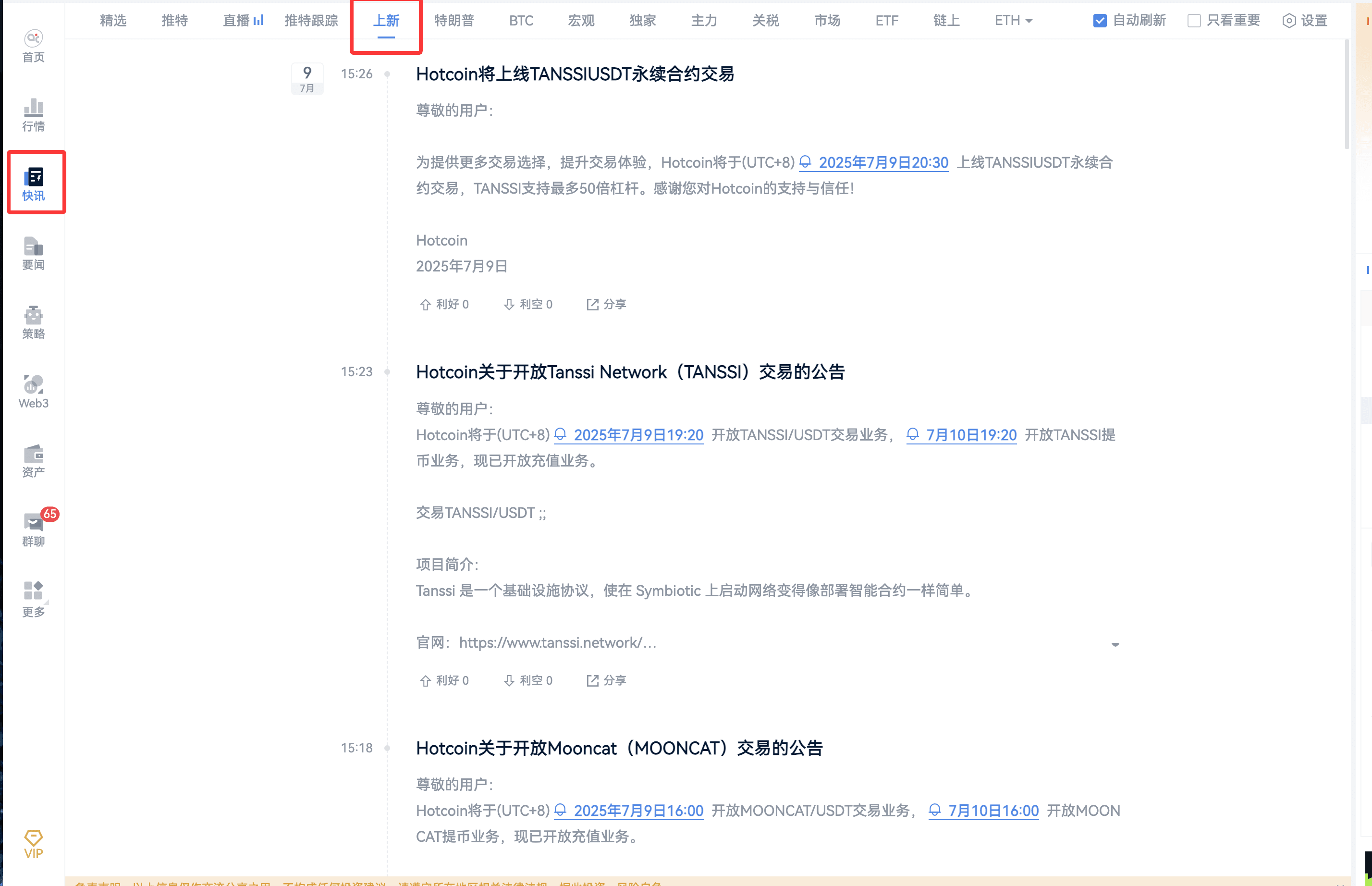Click the 直播 live bars icon

[259, 21]
